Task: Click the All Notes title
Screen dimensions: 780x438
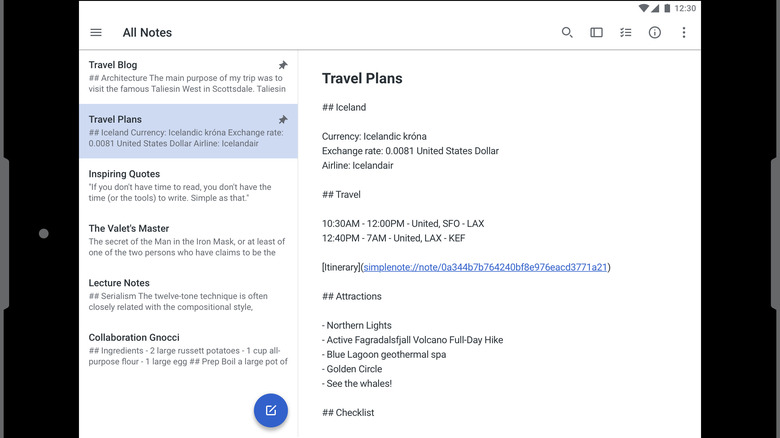Action: [147, 32]
